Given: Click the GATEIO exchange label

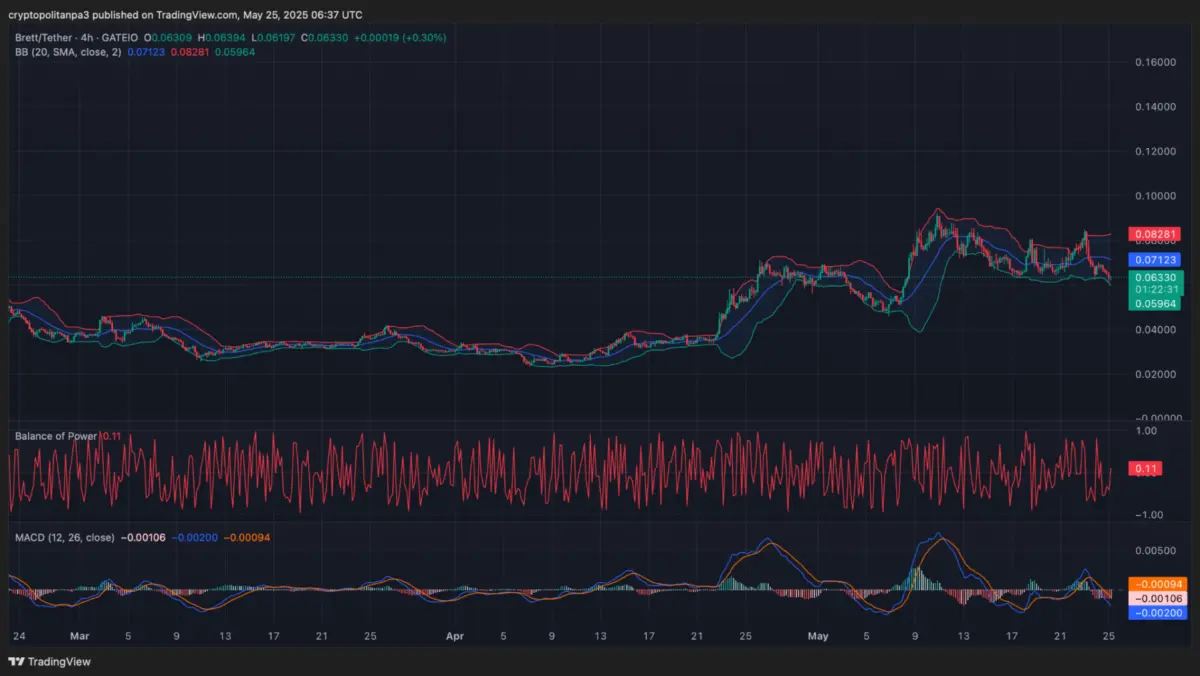Looking at the screenshot, I should [118, 37].
